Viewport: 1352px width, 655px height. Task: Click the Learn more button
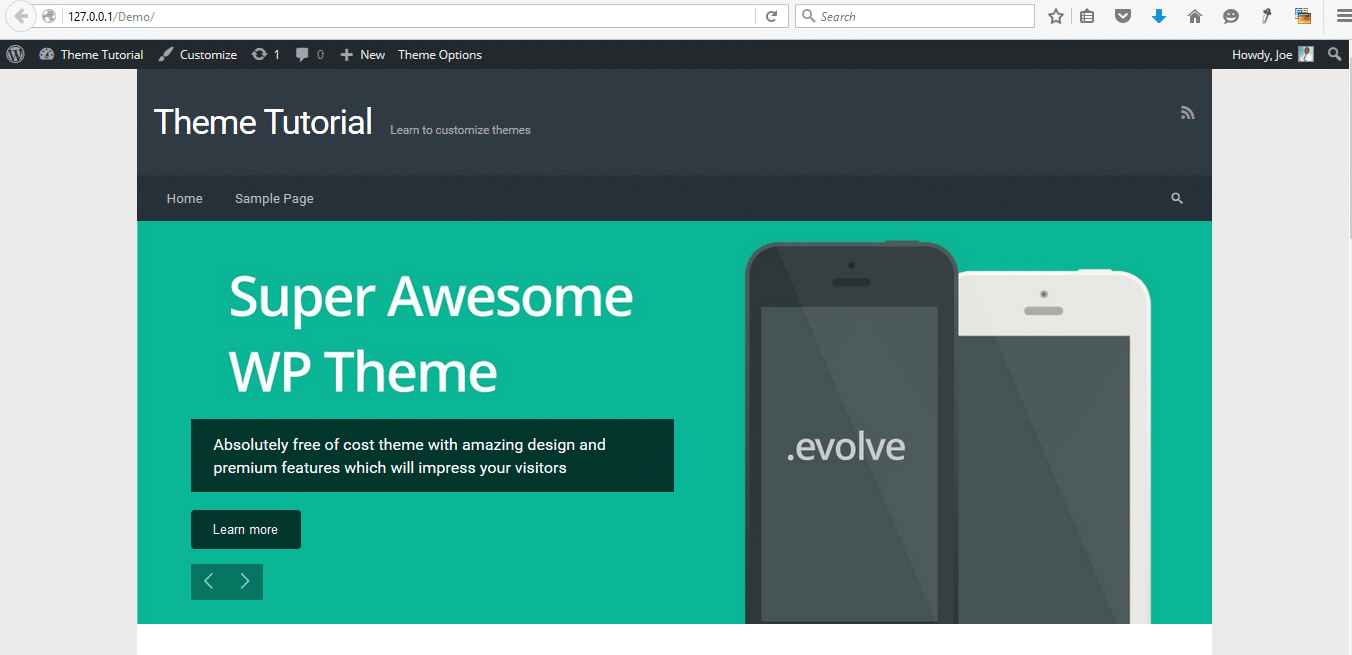point(246,529)
